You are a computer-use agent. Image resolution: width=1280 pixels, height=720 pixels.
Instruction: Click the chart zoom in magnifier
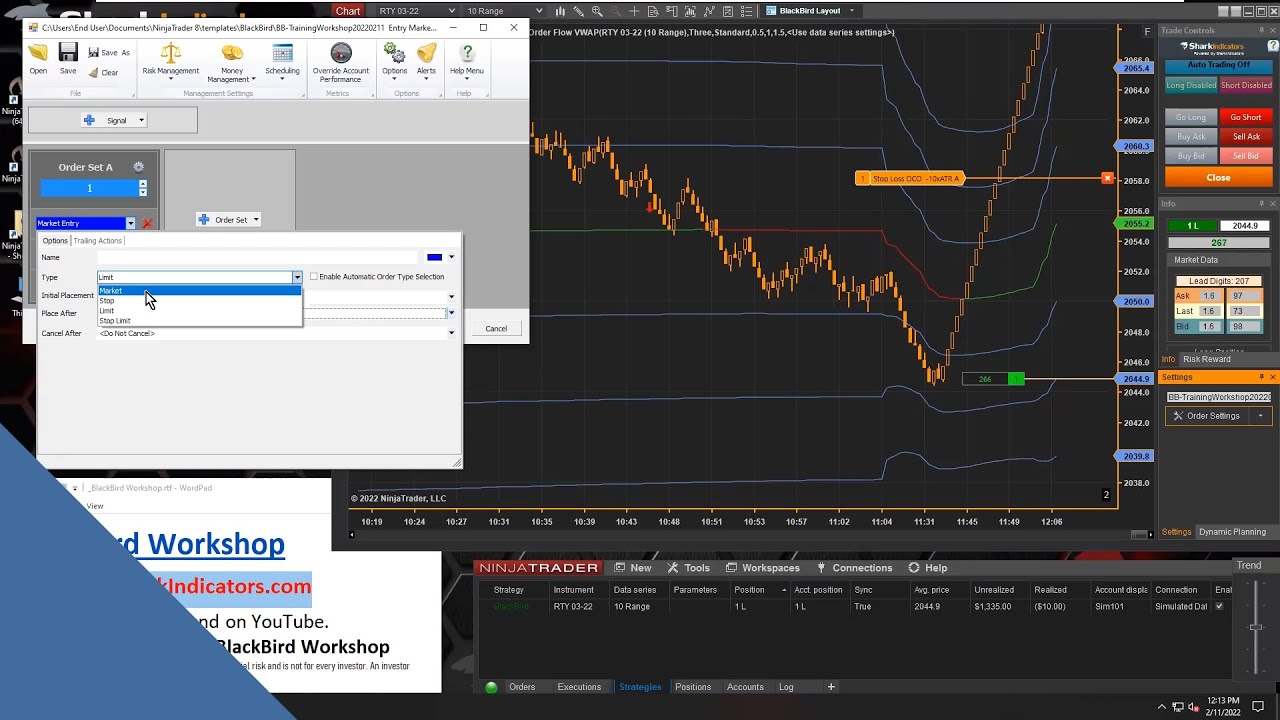click(x=597, y=11)
